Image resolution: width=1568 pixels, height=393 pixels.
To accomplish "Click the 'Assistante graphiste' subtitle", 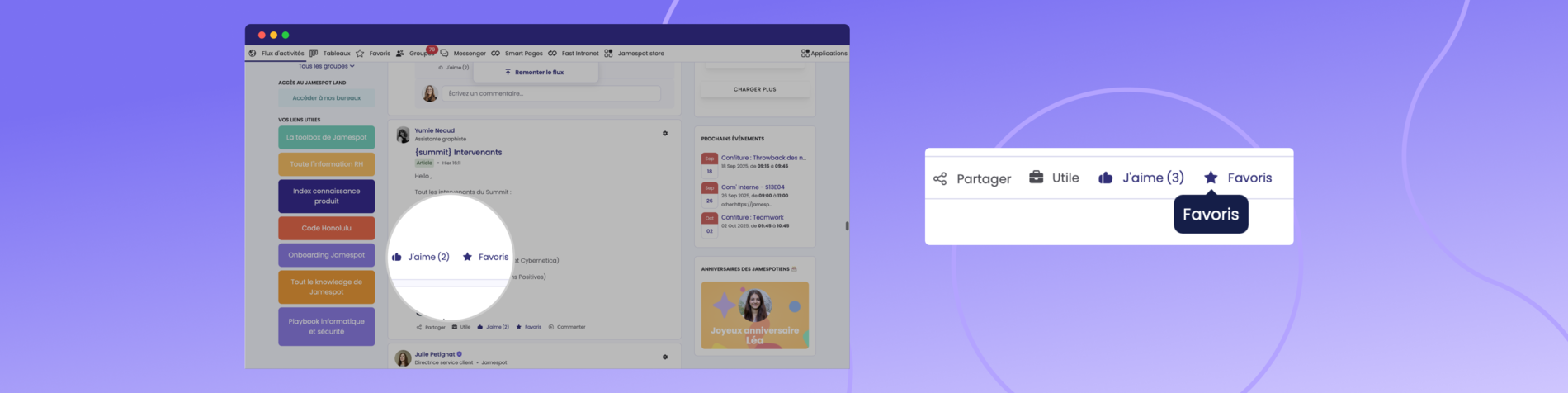I will pyautogui.click(x=440, y=139).
